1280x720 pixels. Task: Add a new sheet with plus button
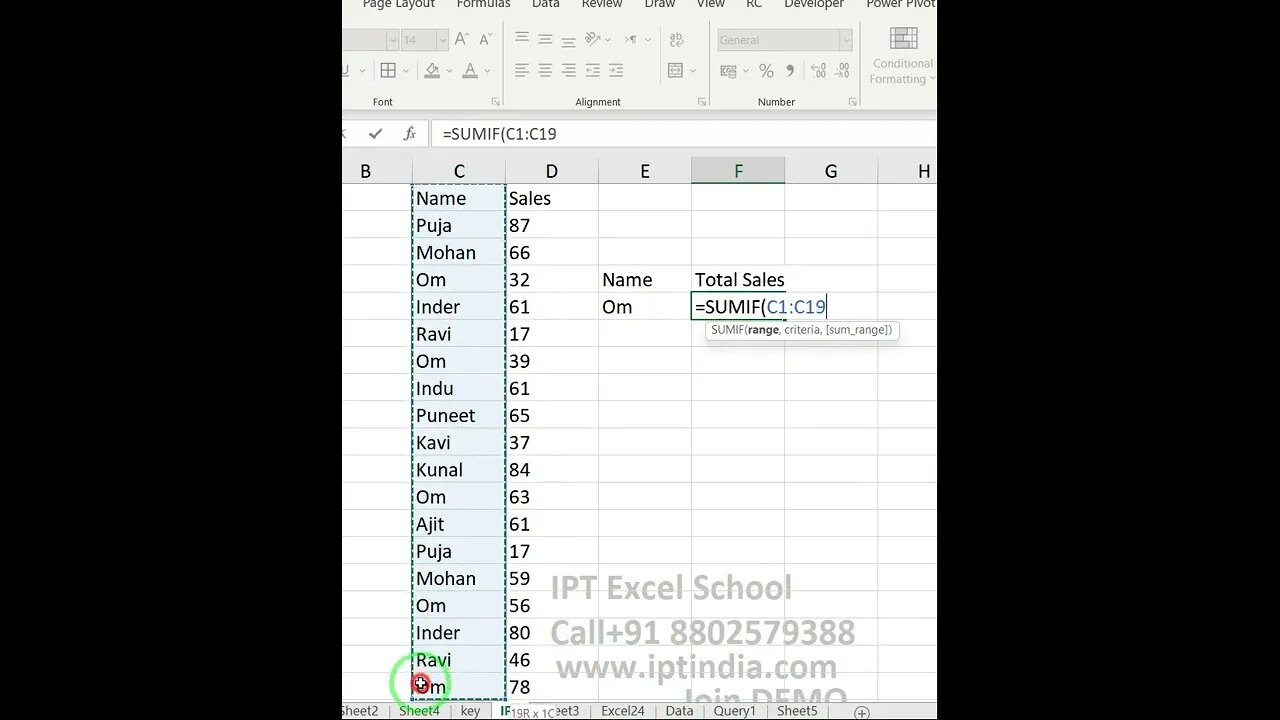coord(861,712)
